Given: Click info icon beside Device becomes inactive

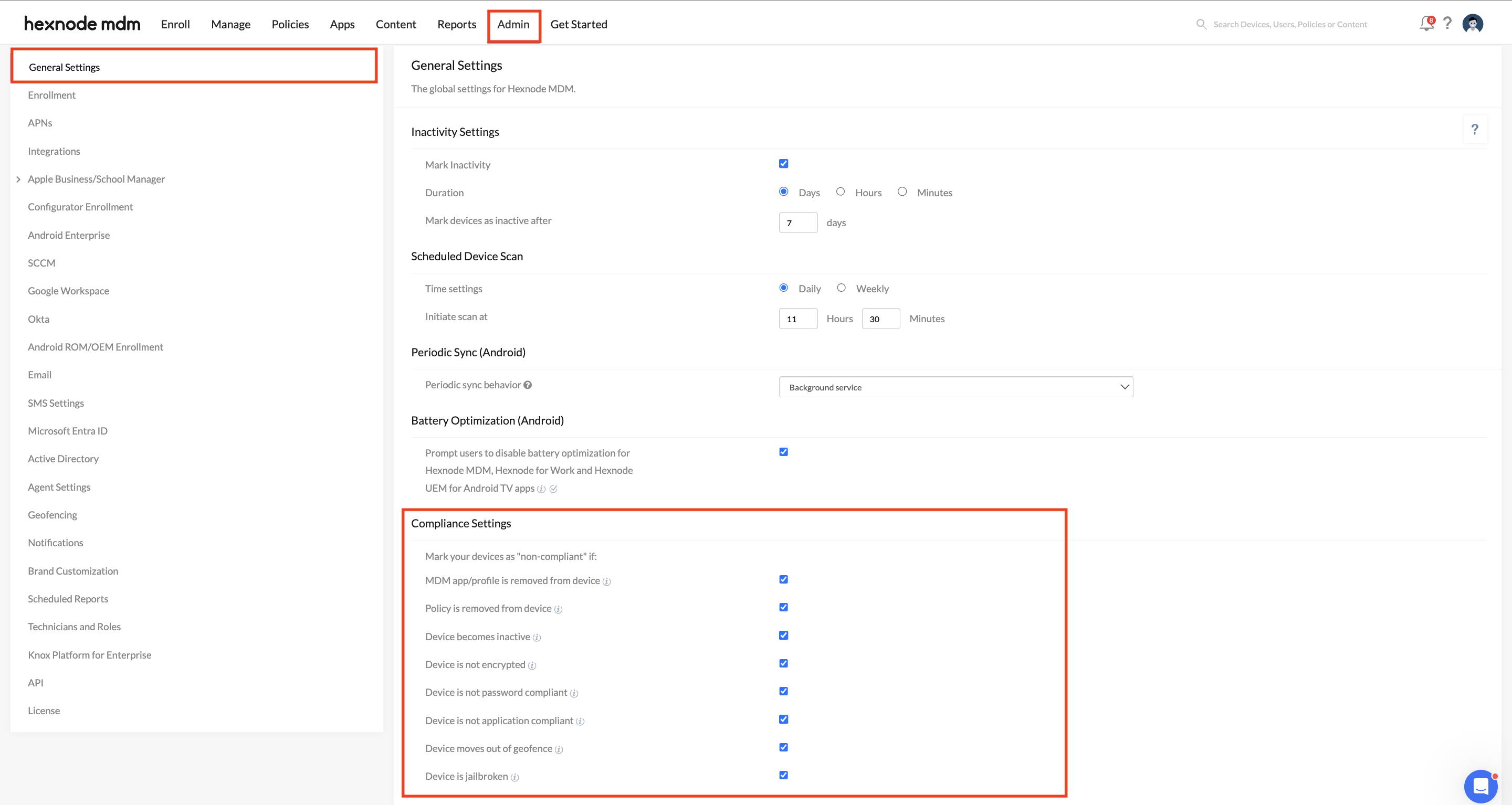Looking at the screenshot, I should coord(537,638).
